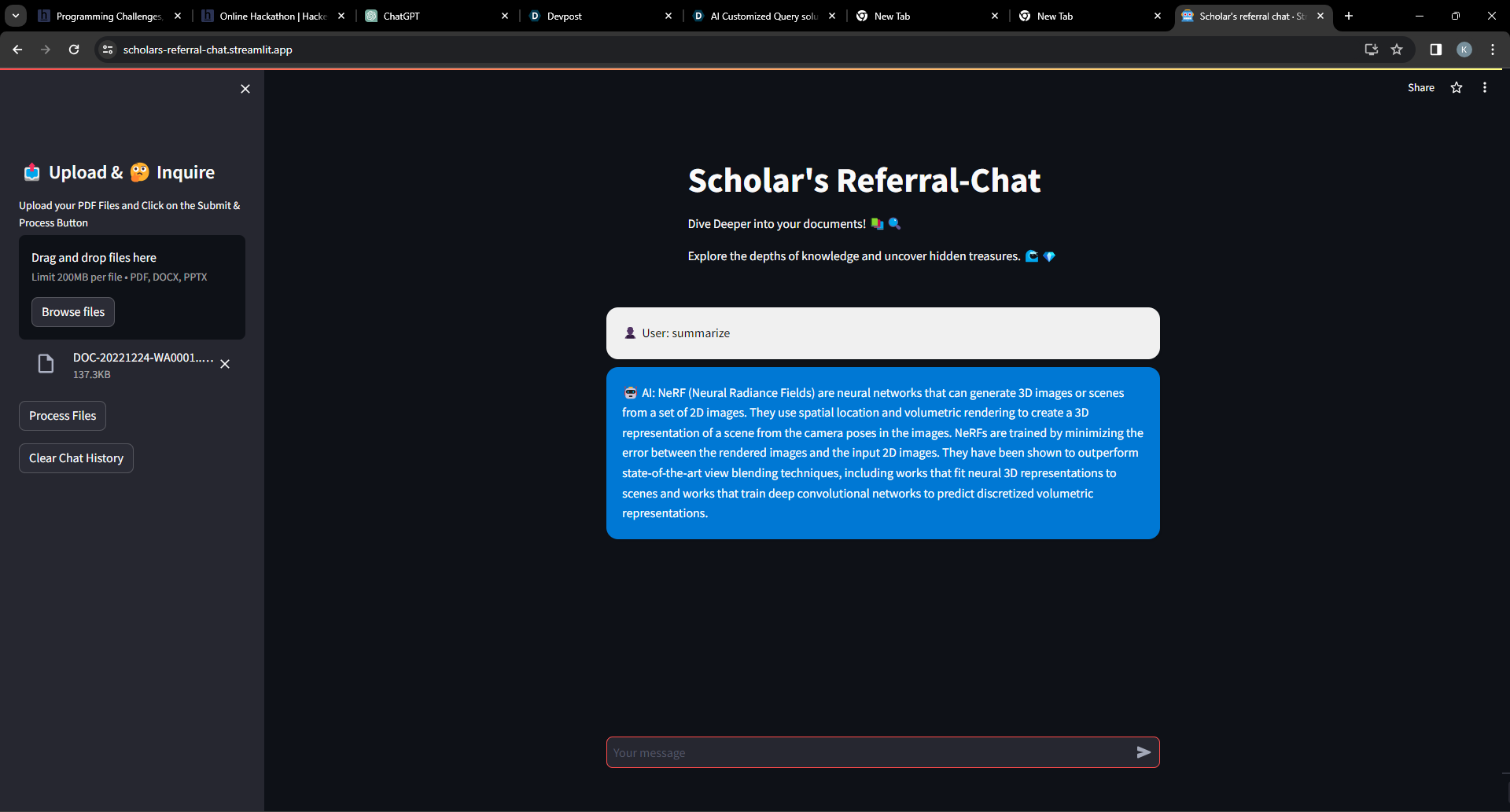Screen dimensions: 1510x812
Task: Reload the scholars-referral-chat page
Action: [73, 49]
